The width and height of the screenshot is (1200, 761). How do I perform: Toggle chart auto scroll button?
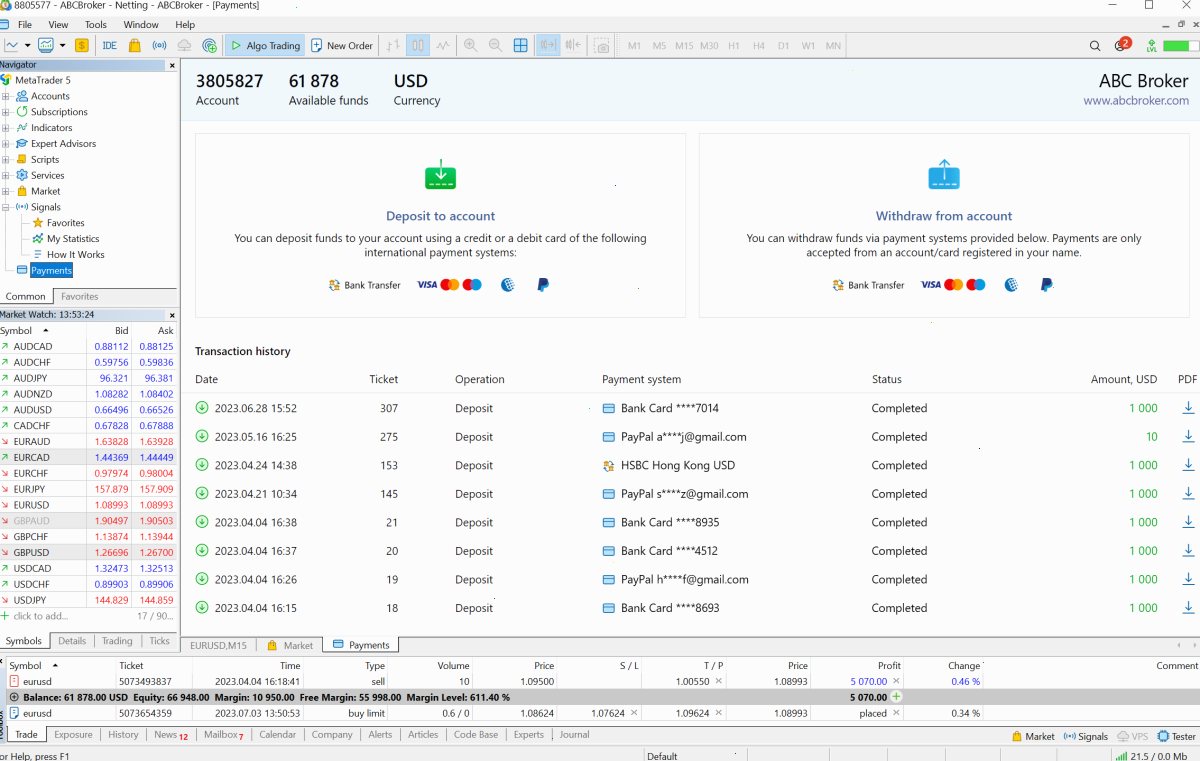pos(547,45)
